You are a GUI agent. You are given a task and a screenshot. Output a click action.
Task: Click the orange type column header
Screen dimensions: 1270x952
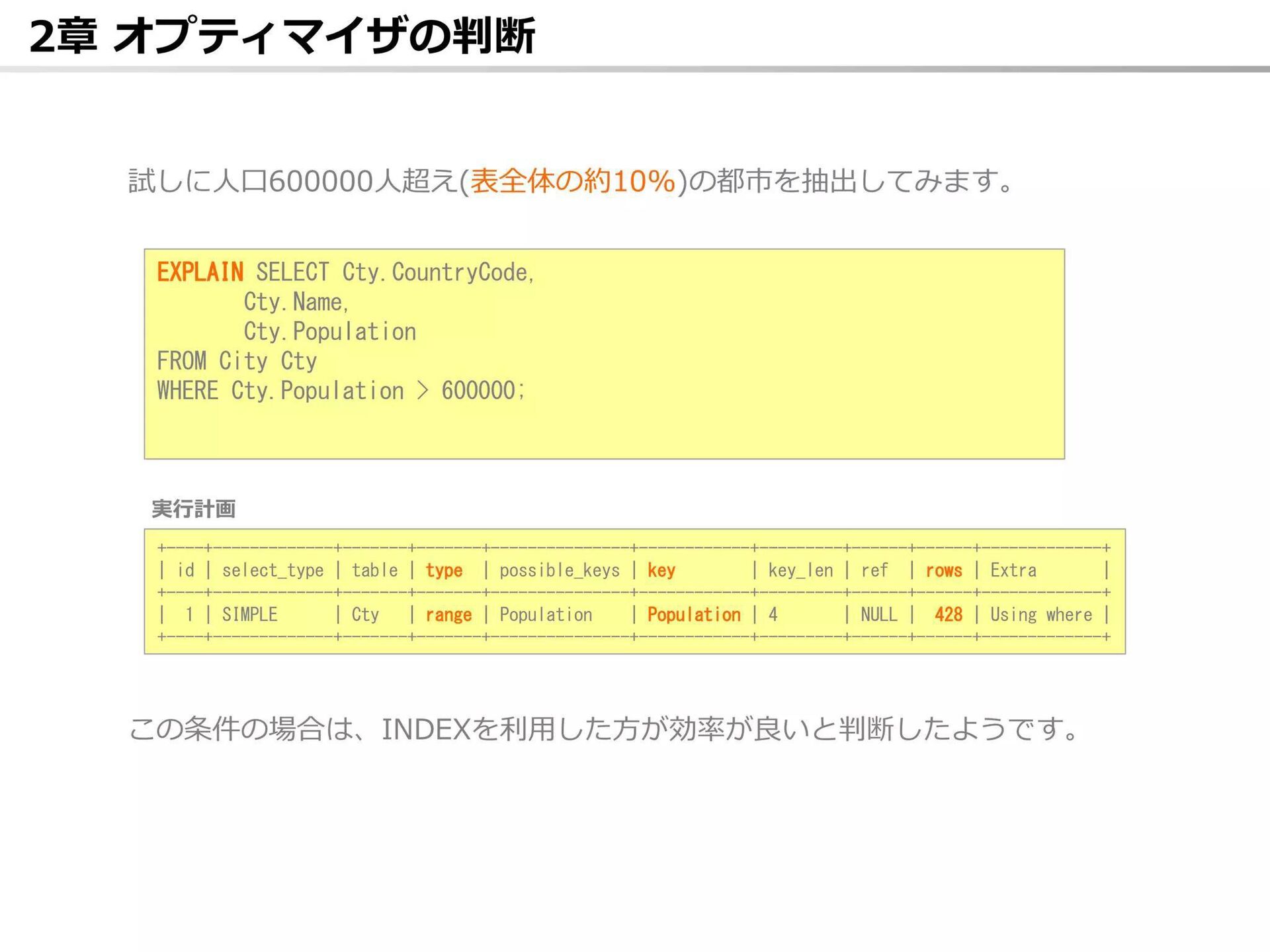coord(444,570)
